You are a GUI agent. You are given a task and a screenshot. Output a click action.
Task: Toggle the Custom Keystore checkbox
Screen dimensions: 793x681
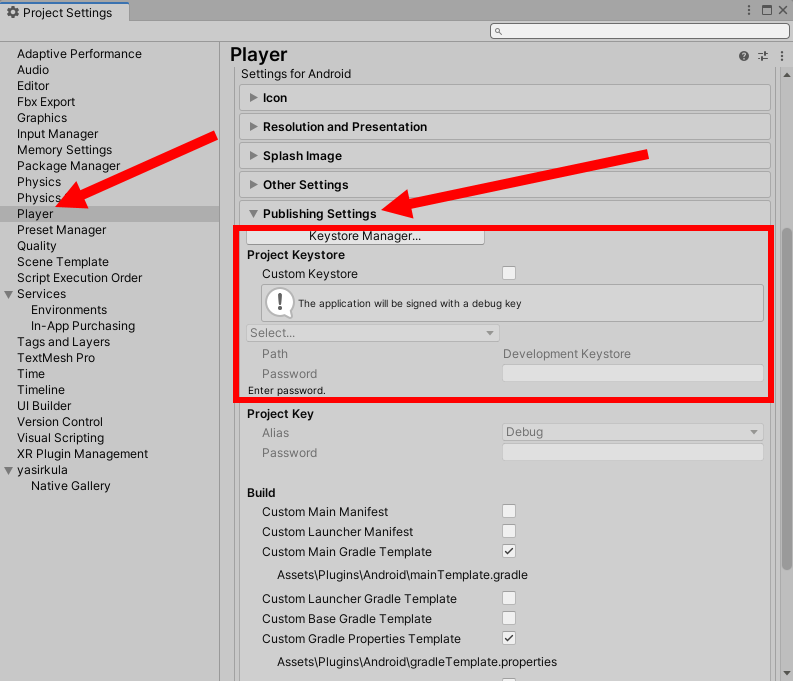point(509,273)
